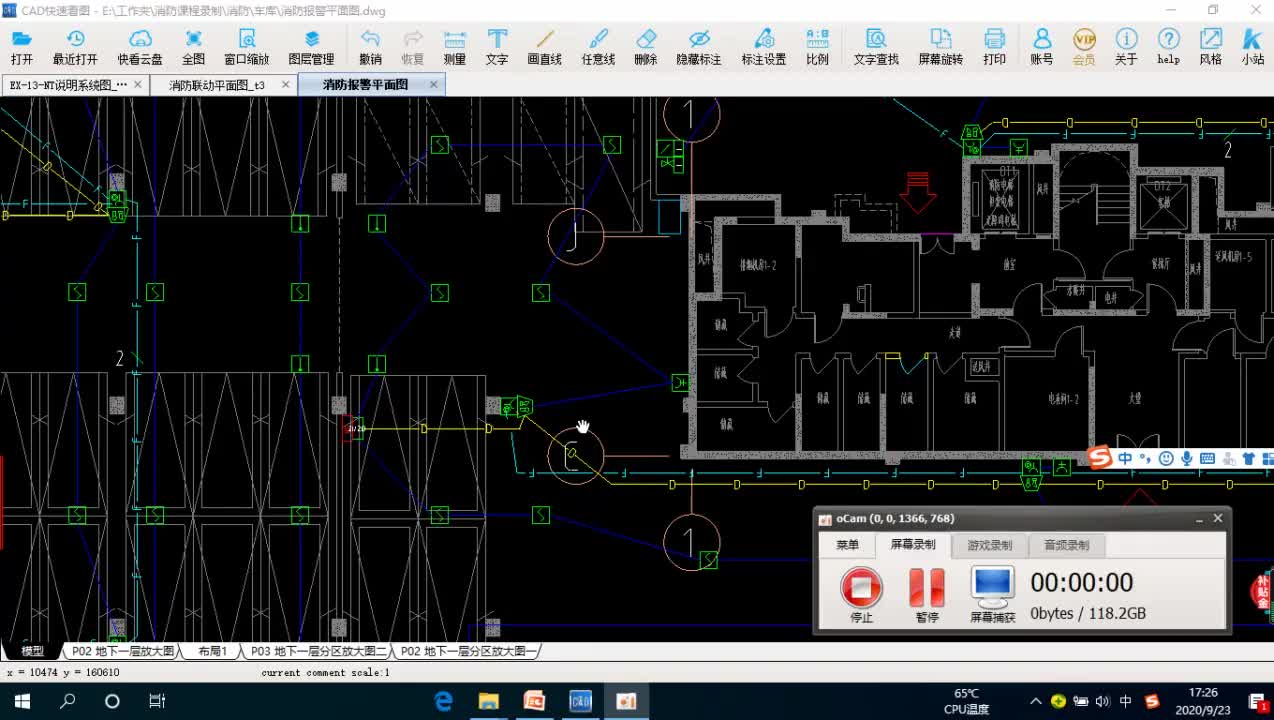1274x720 pixels.
Task: Click the 删除 eraser tool
Action: click(x=646, y=46)
